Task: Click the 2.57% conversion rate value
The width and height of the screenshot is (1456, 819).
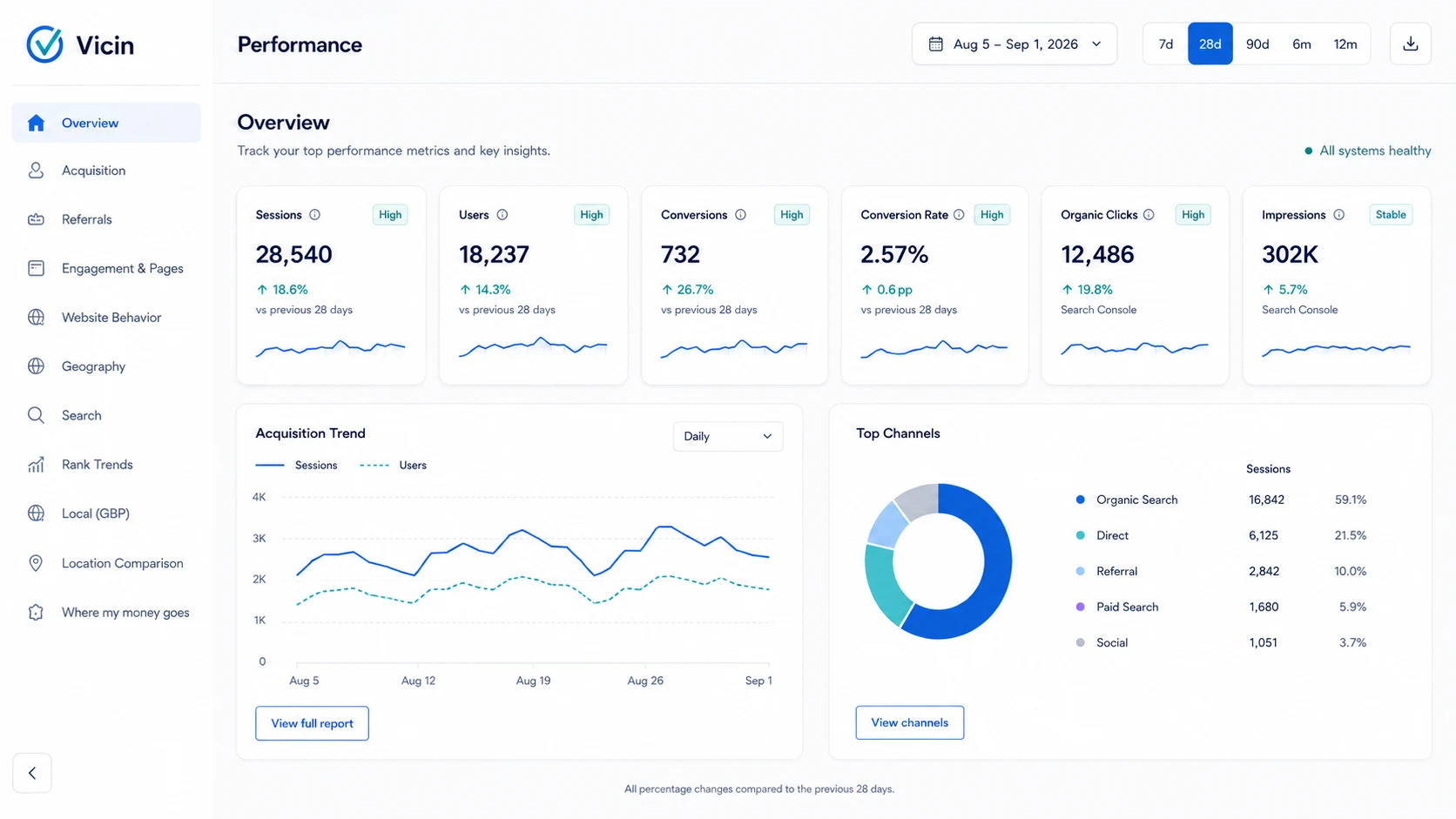Action: (894, 254)
